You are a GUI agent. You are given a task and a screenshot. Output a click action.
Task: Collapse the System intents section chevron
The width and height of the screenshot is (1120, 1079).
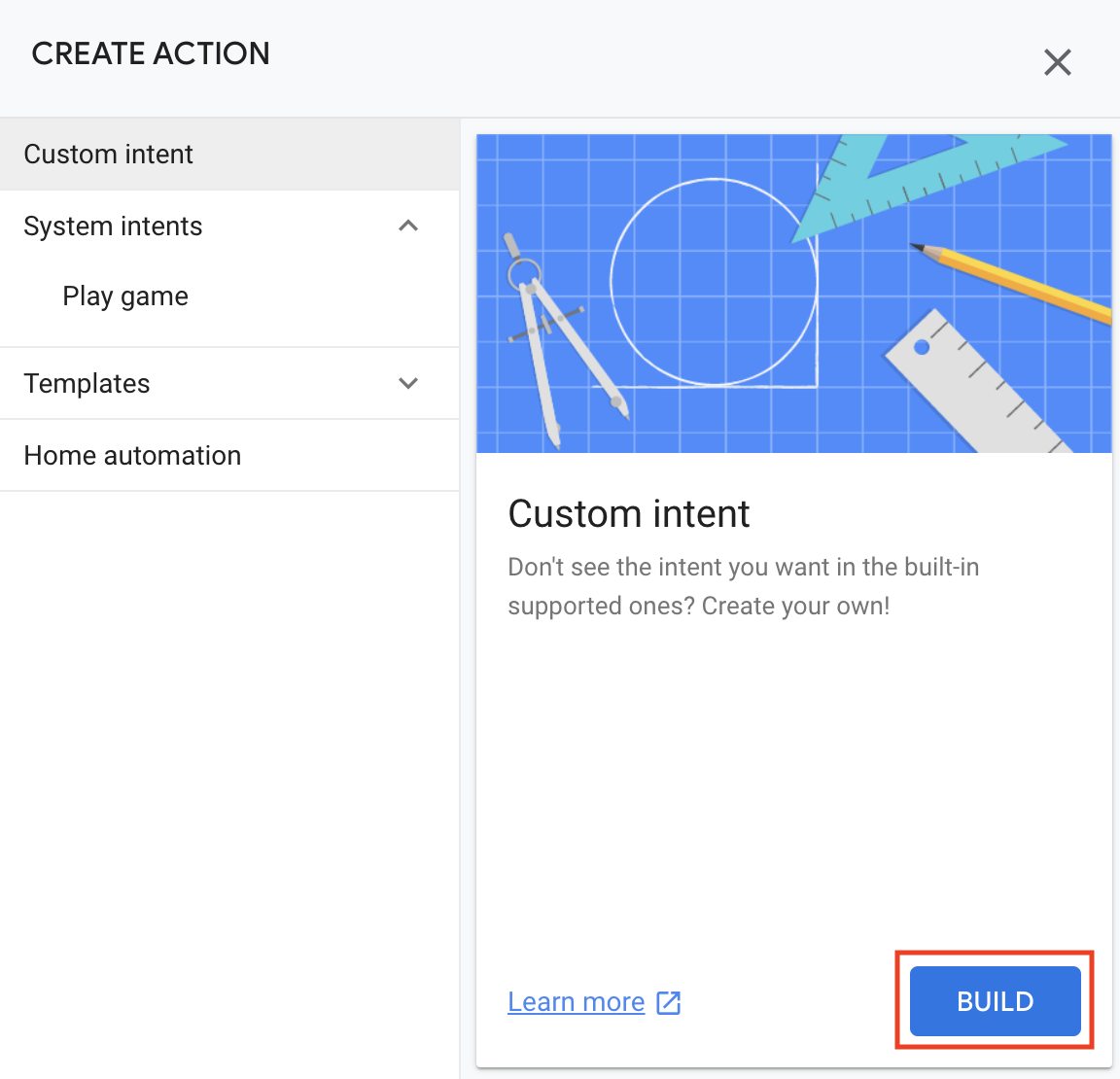[x=408, y=226]
